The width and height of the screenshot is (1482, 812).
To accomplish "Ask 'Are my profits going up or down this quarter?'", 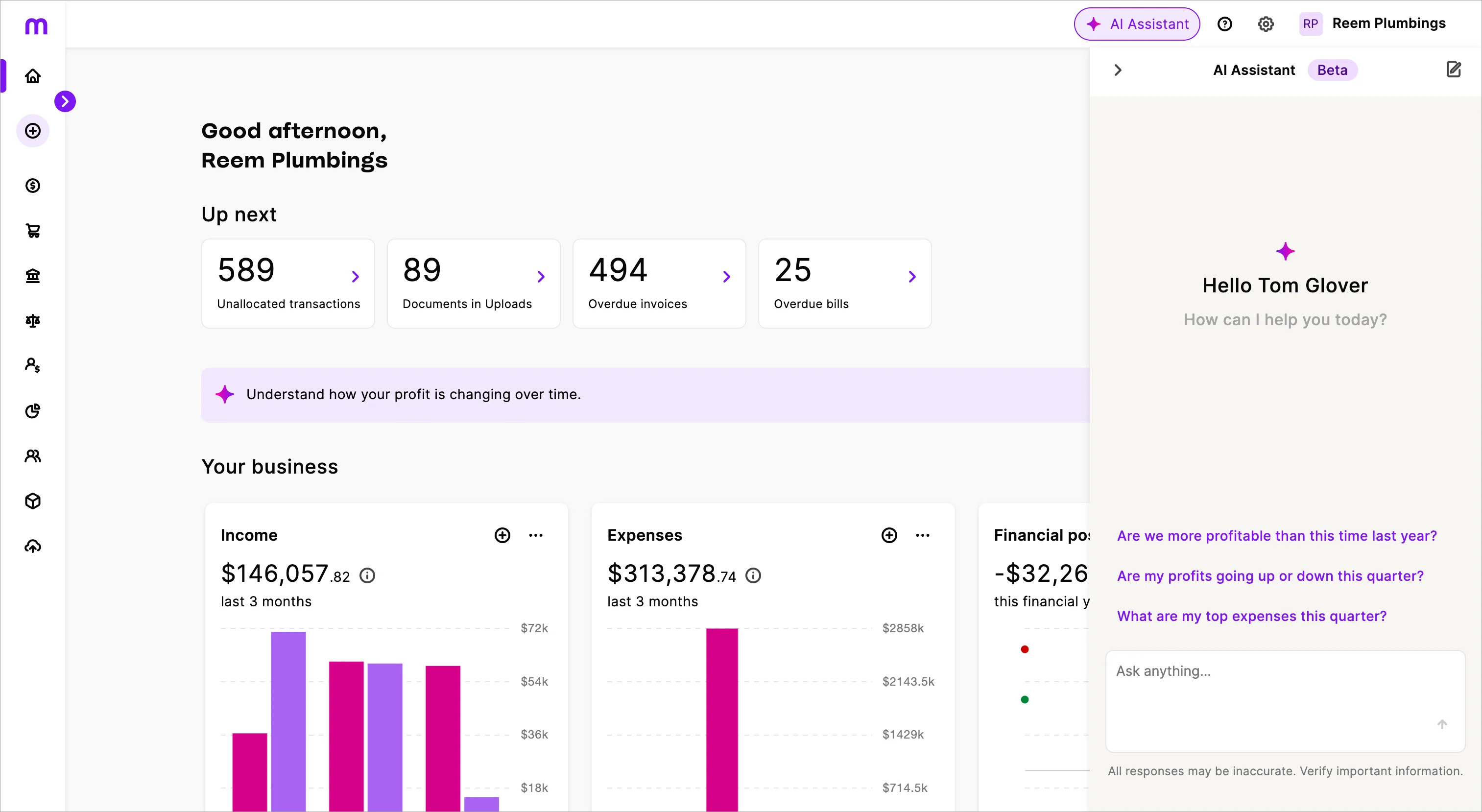I will point(1270,576).
